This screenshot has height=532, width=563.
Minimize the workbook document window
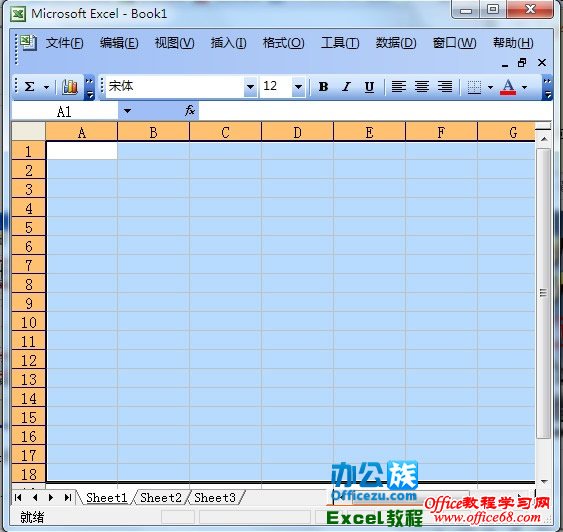pyautogui.click(x=505, y=64)
